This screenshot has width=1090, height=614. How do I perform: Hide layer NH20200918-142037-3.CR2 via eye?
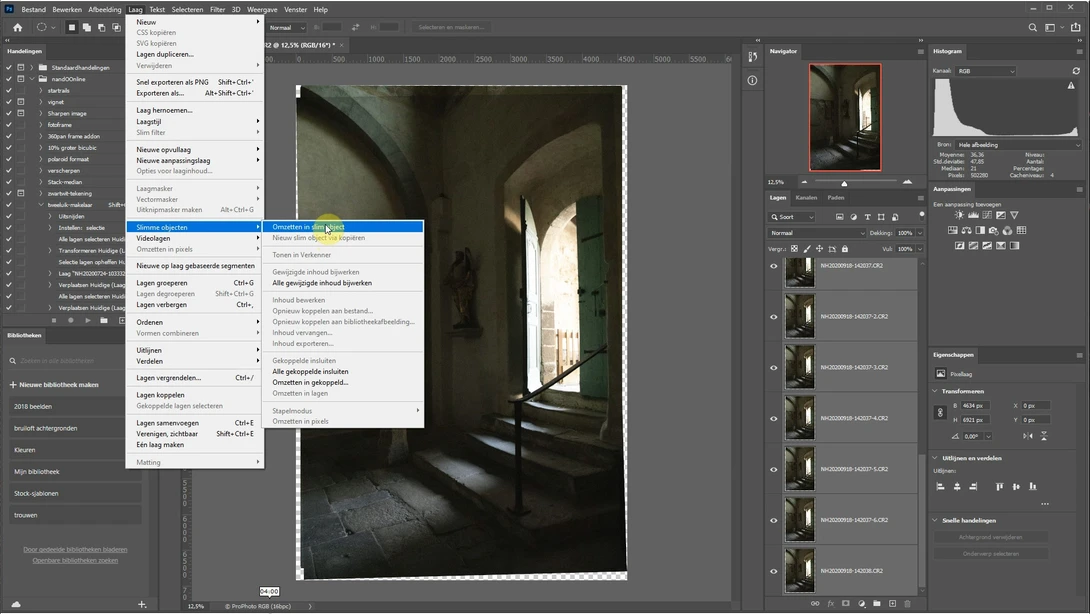pos(774,368)
